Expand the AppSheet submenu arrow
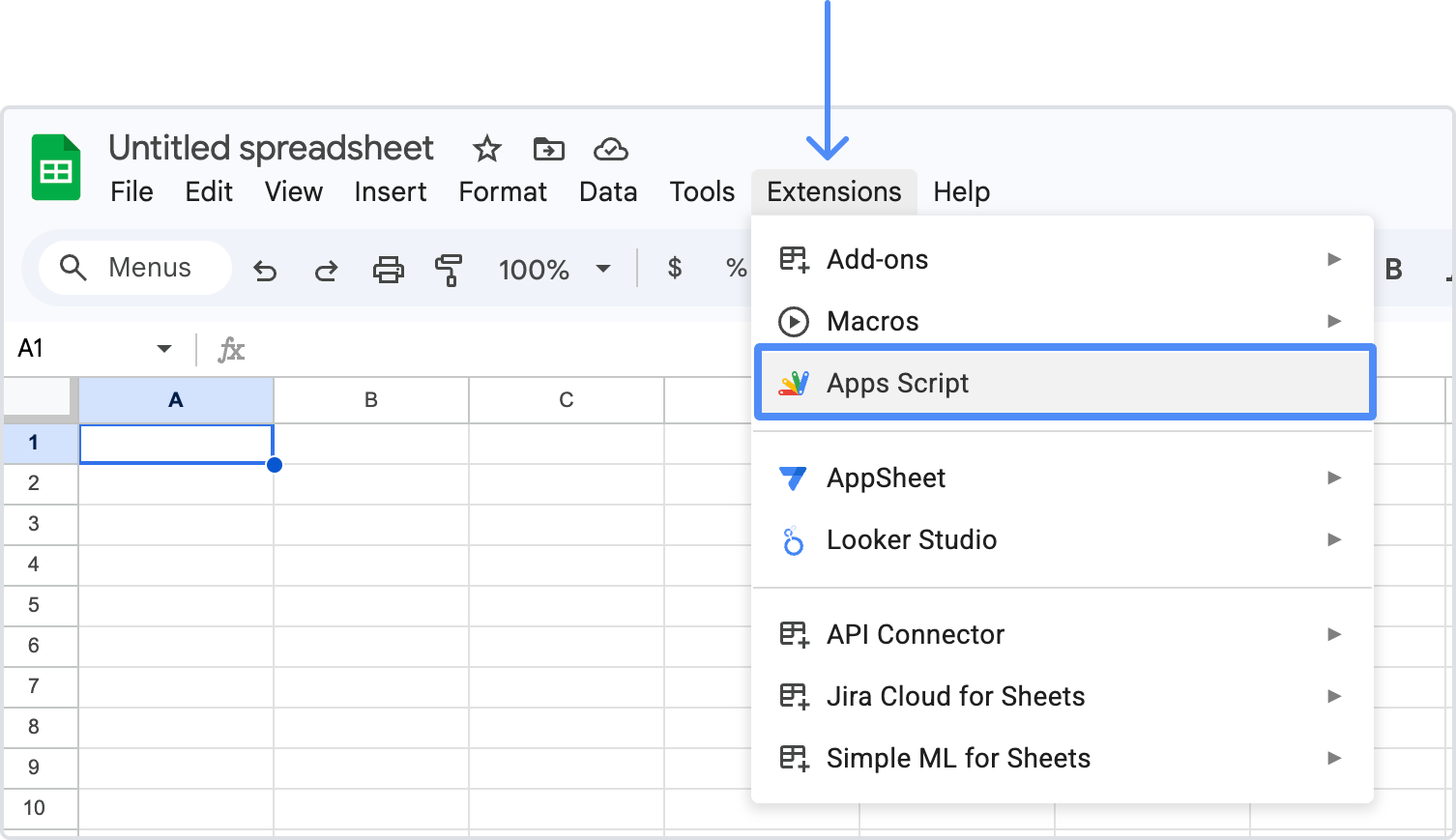The width and height of the screenshot is (1456, 840). click(x=1334, y=478)
